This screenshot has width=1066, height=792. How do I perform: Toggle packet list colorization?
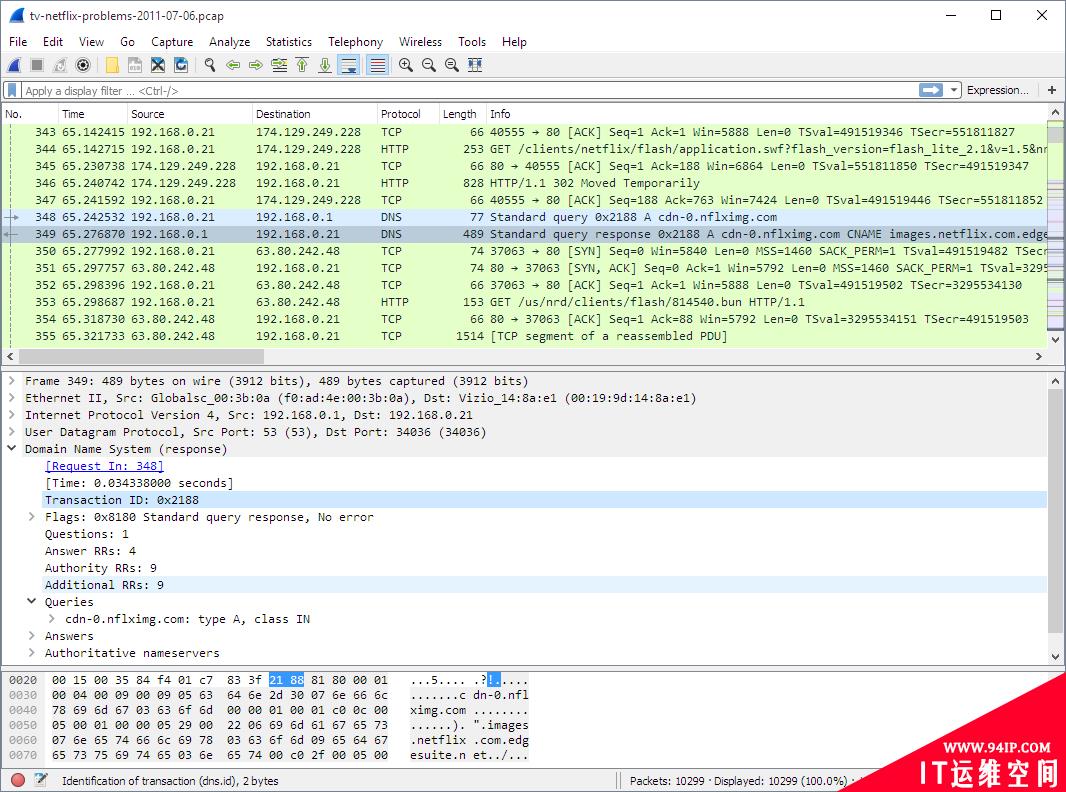click(377, 65)
